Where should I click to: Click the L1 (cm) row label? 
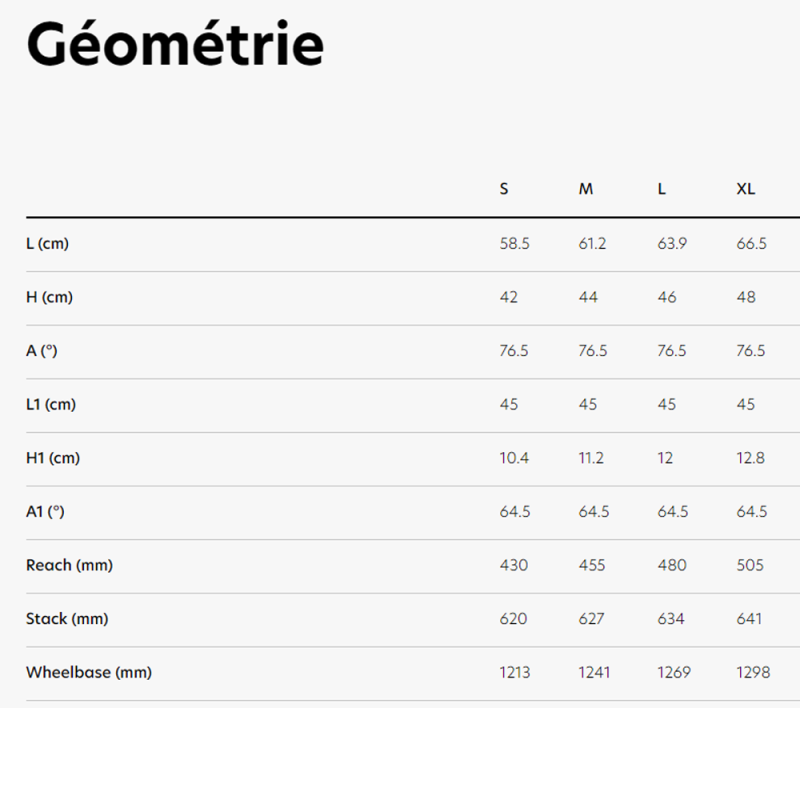click(51, 404)
